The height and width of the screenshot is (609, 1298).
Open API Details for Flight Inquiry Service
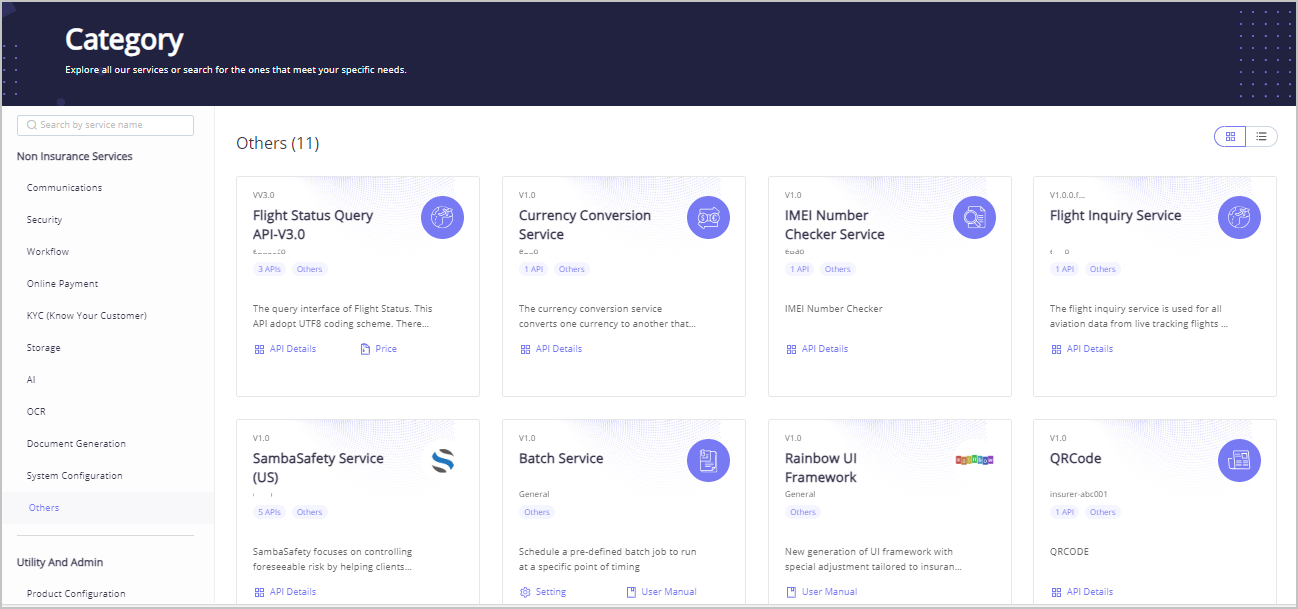(x=1082, y=349)
